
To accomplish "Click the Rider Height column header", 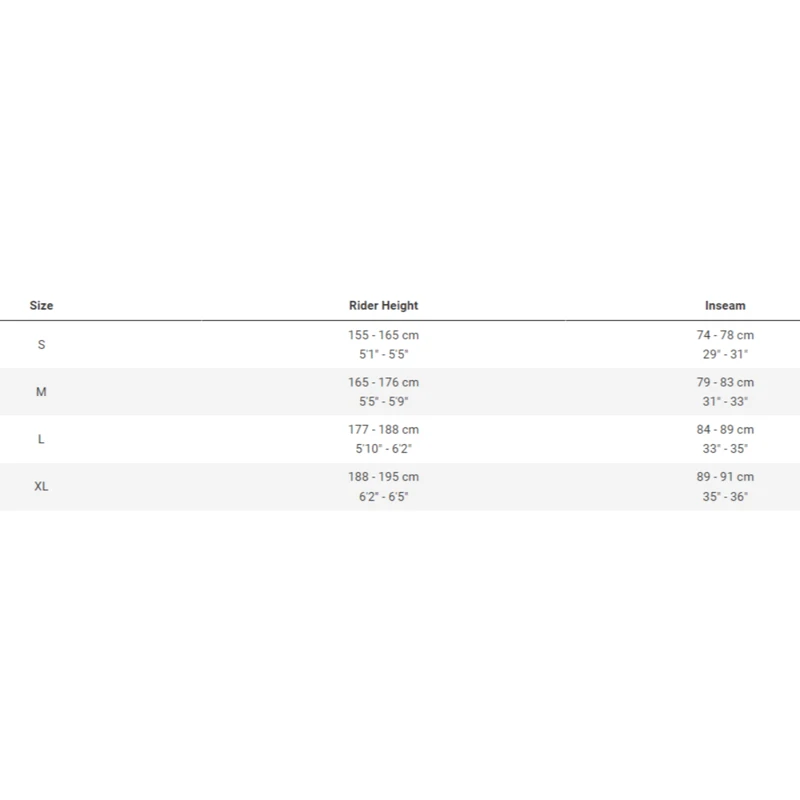I will click(x=384, y=305).
